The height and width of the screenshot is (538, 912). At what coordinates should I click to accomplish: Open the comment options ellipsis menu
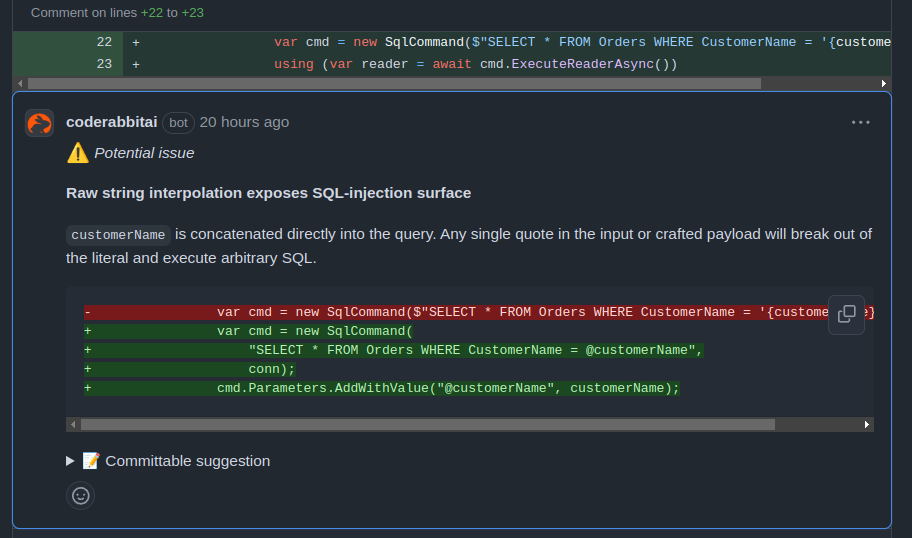[860, 122]
